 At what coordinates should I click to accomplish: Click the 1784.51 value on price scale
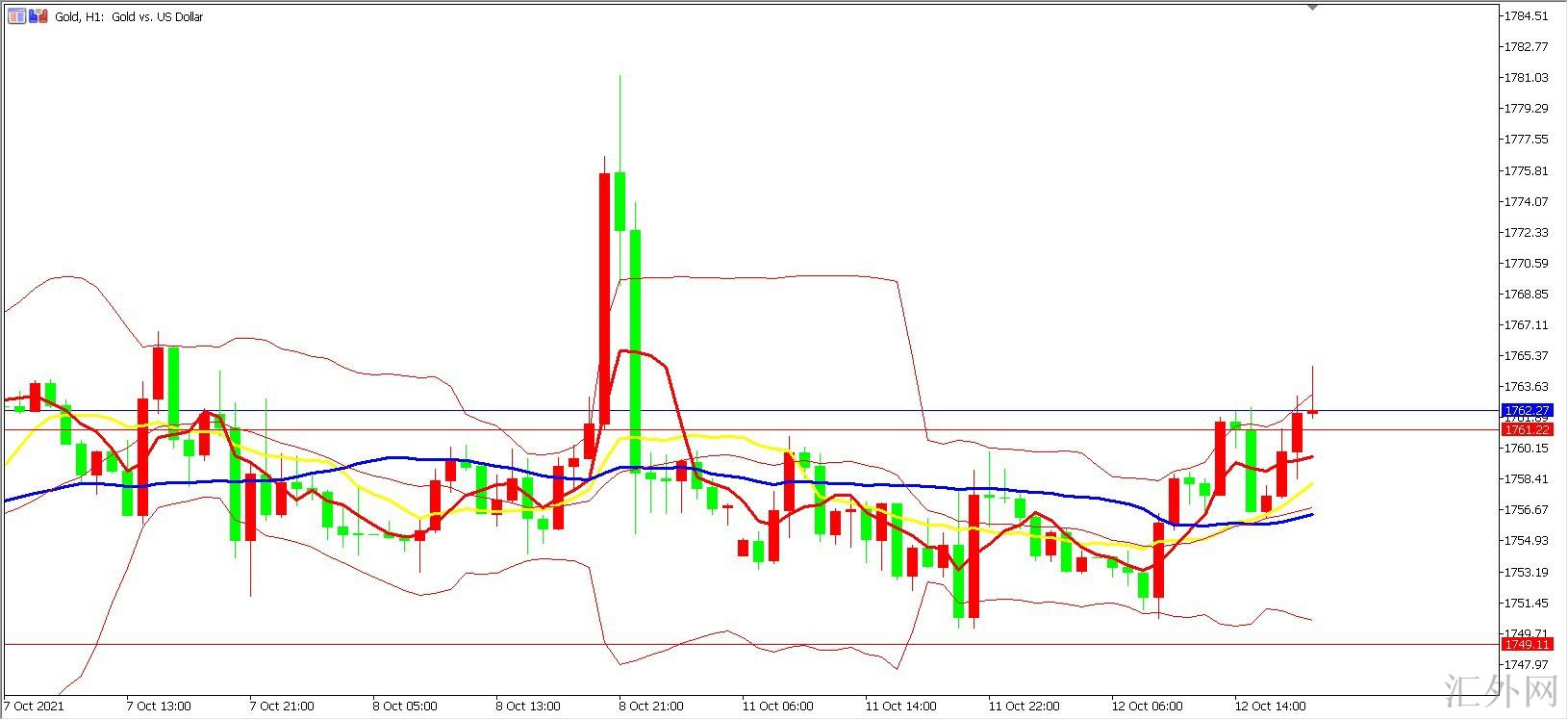(1527, 16)
